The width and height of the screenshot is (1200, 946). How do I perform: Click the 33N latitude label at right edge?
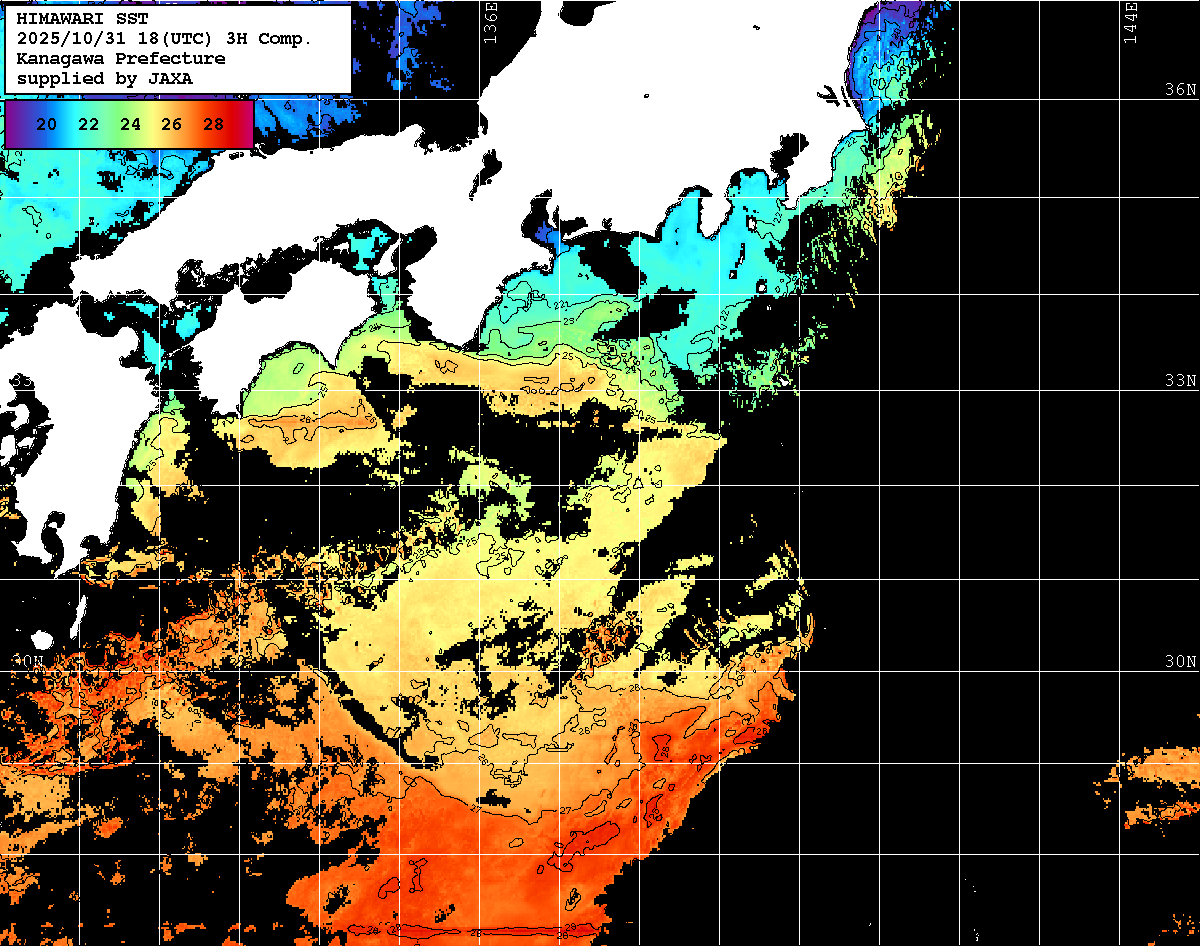1180,381
